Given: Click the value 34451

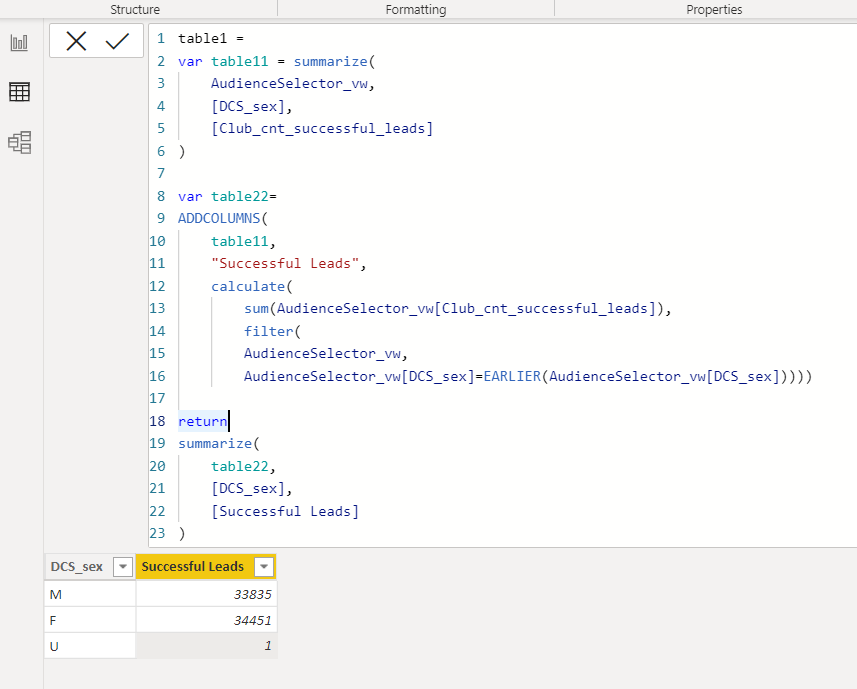Looking at the screenshot, I should click(x=253, y=621).
